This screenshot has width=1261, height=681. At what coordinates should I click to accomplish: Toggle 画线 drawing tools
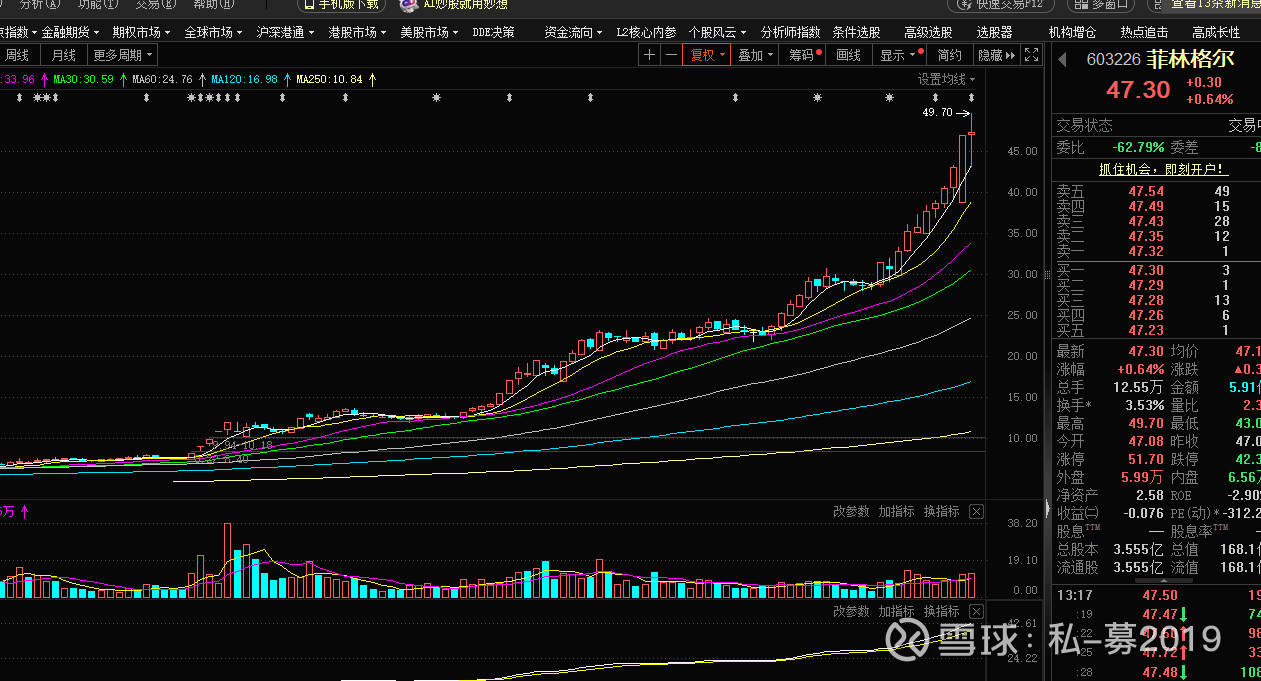click(x=849, y=55)
